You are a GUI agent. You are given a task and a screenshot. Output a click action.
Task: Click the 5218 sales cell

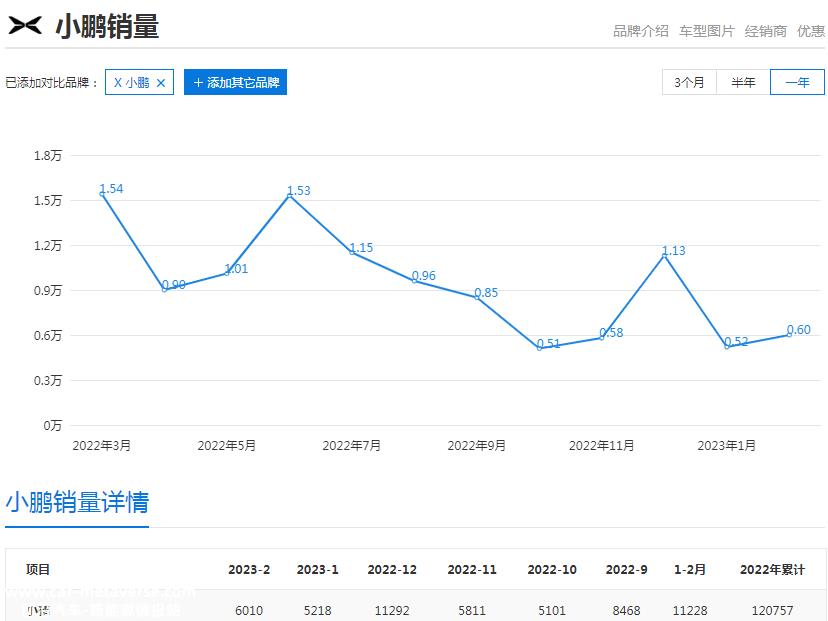pos(317,610)
